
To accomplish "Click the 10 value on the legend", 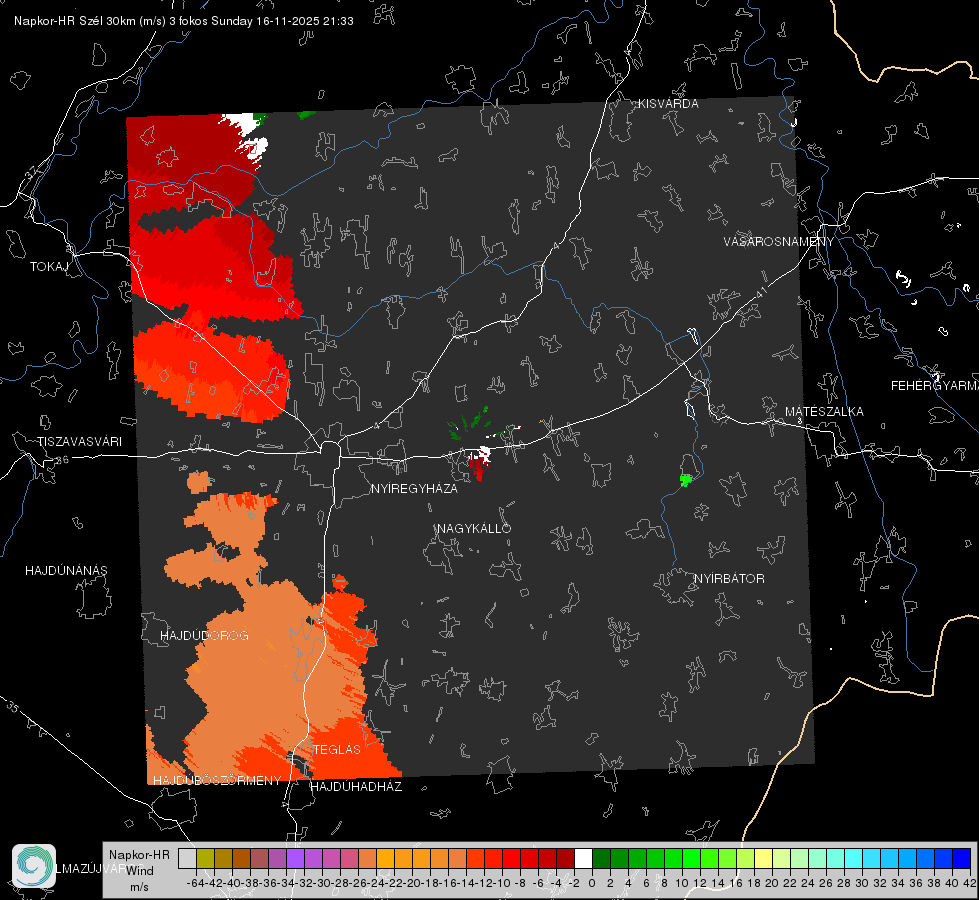I will (x=682, y=883).
